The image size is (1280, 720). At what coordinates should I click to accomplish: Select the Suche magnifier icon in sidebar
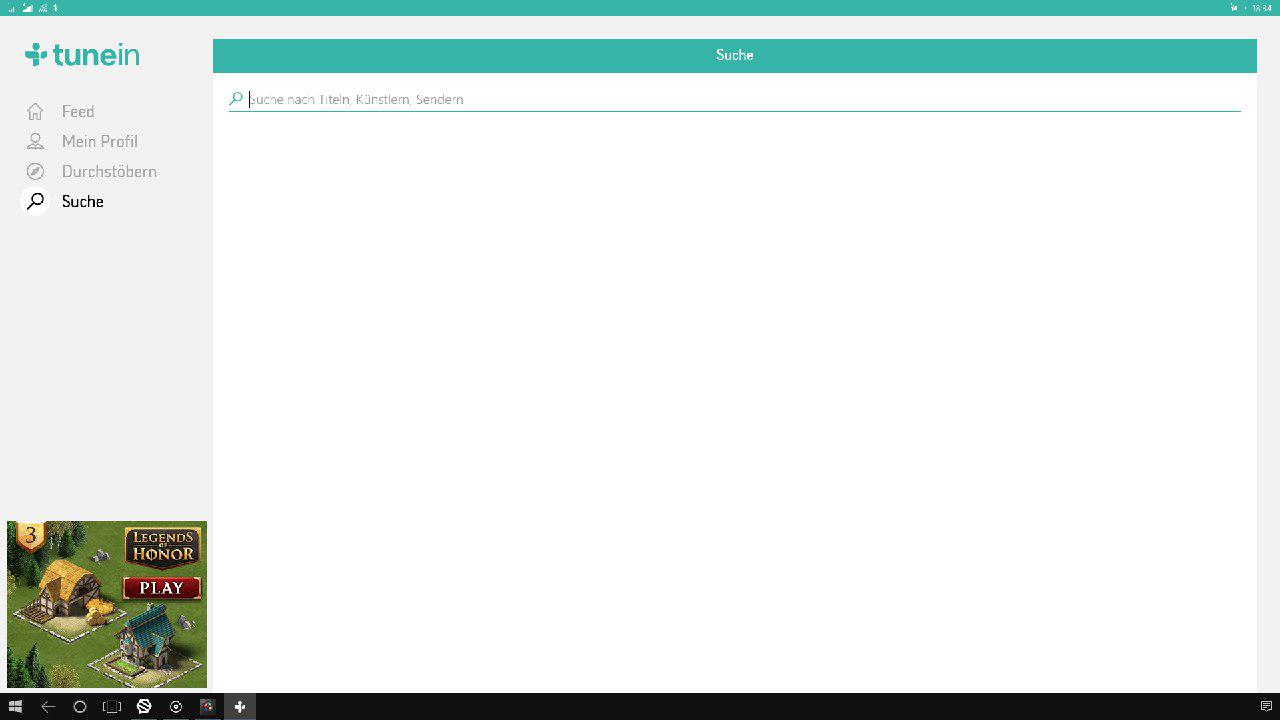[x=35, y=201]
